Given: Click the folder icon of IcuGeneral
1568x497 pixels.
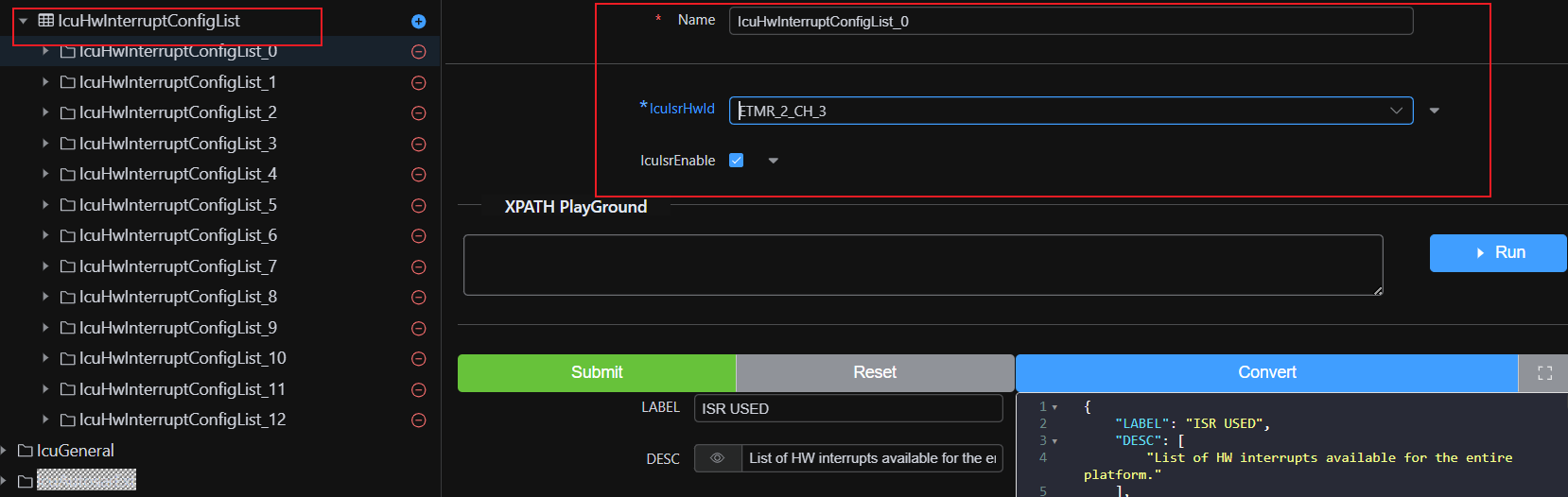Looking at the screenshot, I should (x=26, y=451).
